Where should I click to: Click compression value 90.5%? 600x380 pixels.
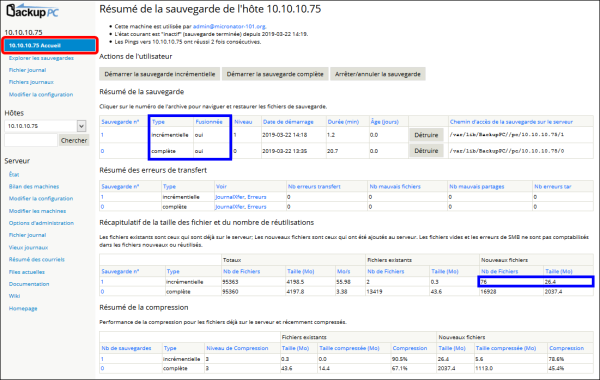(x=399, y=359)
